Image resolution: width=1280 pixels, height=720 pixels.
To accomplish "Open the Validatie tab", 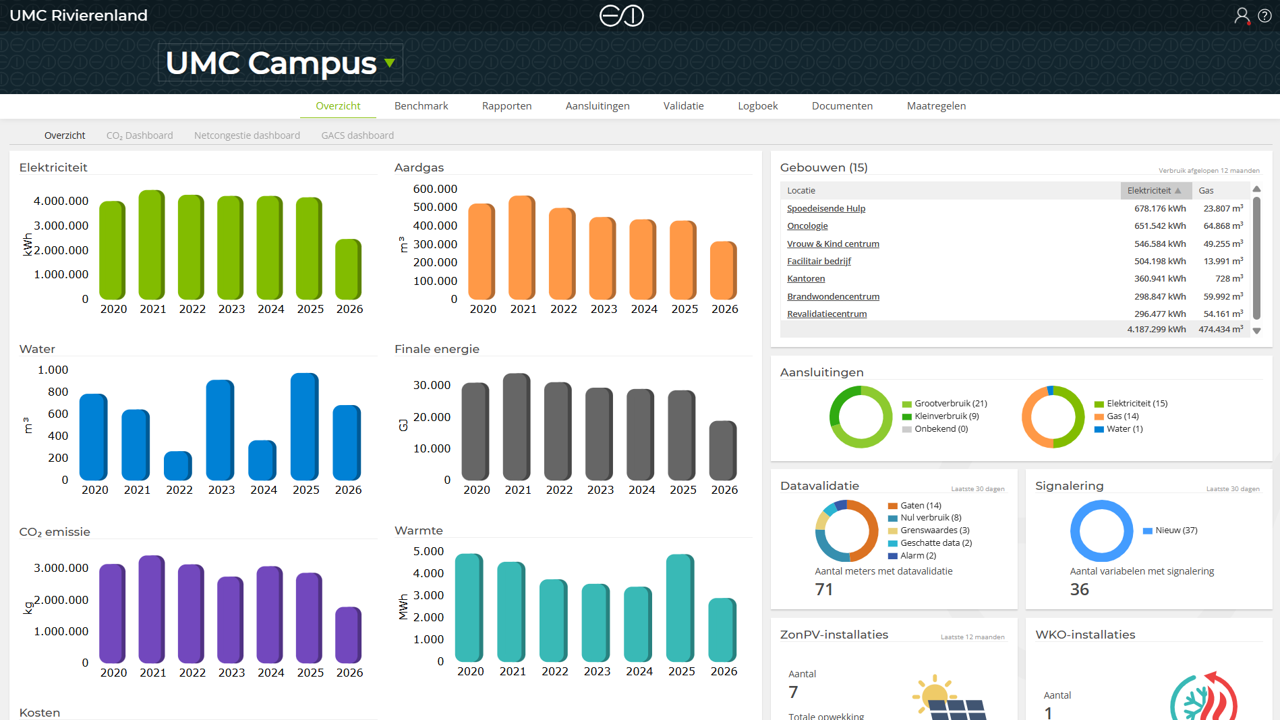I will coord(684,106).
